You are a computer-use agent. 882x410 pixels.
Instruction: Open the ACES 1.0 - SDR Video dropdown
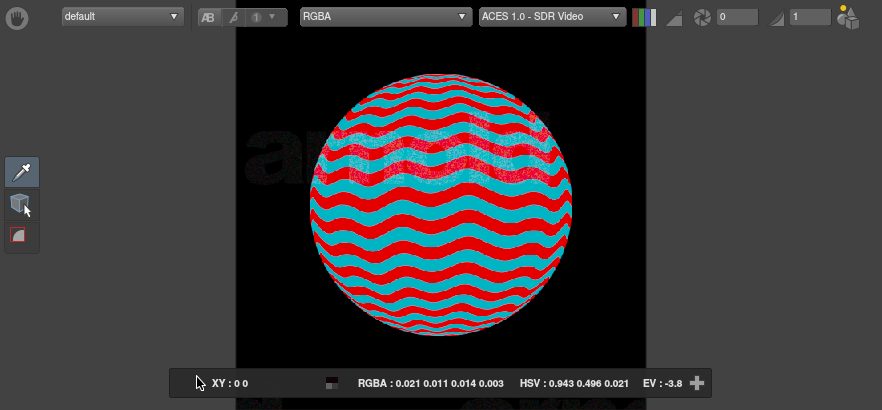[553, 17]
